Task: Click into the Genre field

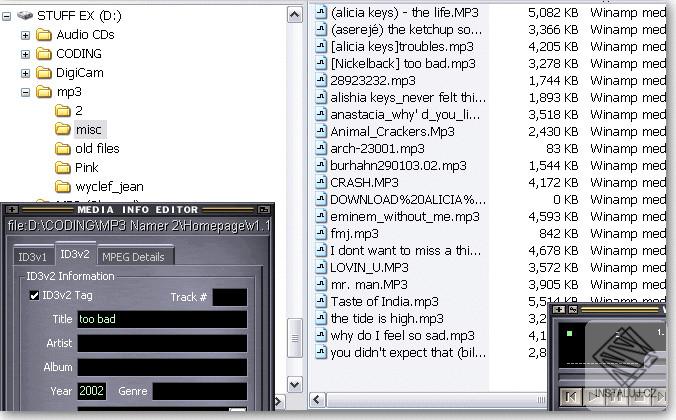Action: tap(200, 391)
